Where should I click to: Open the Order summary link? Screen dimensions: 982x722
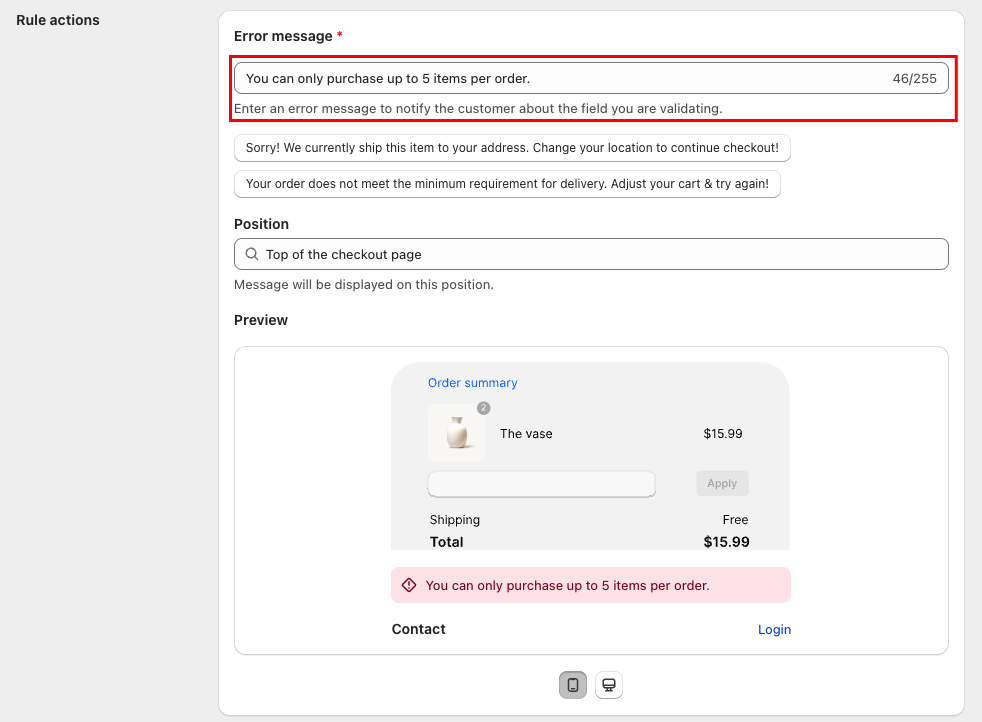point(472,383)
